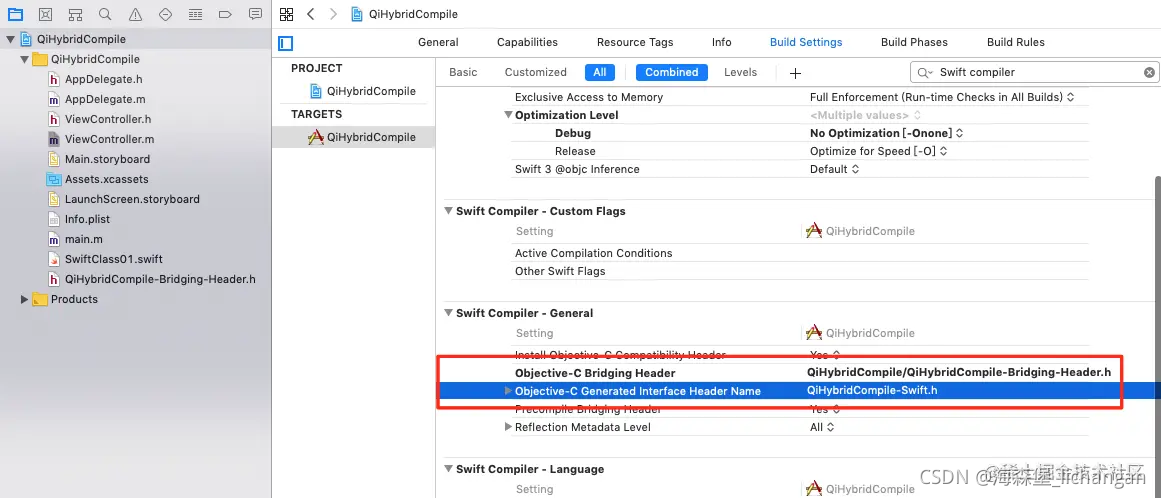Switch to the Resource Tags tab
Screen dimensions: 1161x498
635,42
